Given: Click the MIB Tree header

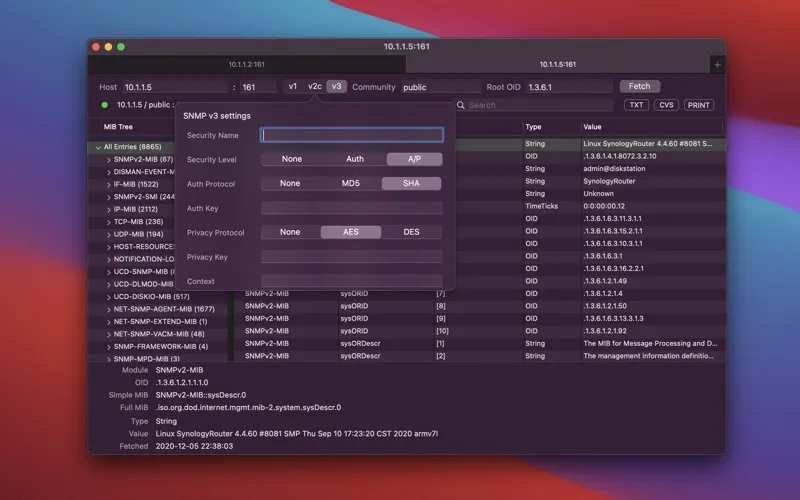Looking at the screenshot, I should click(118, 127).
